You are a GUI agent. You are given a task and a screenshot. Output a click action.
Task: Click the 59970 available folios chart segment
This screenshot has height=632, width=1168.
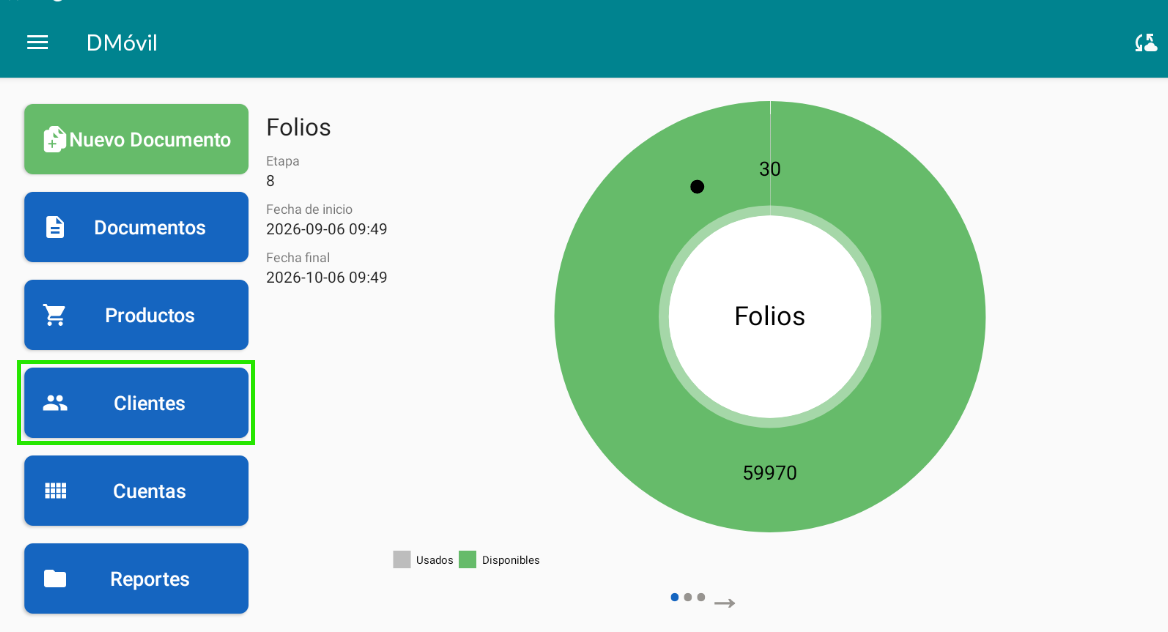tap(770, 474)
